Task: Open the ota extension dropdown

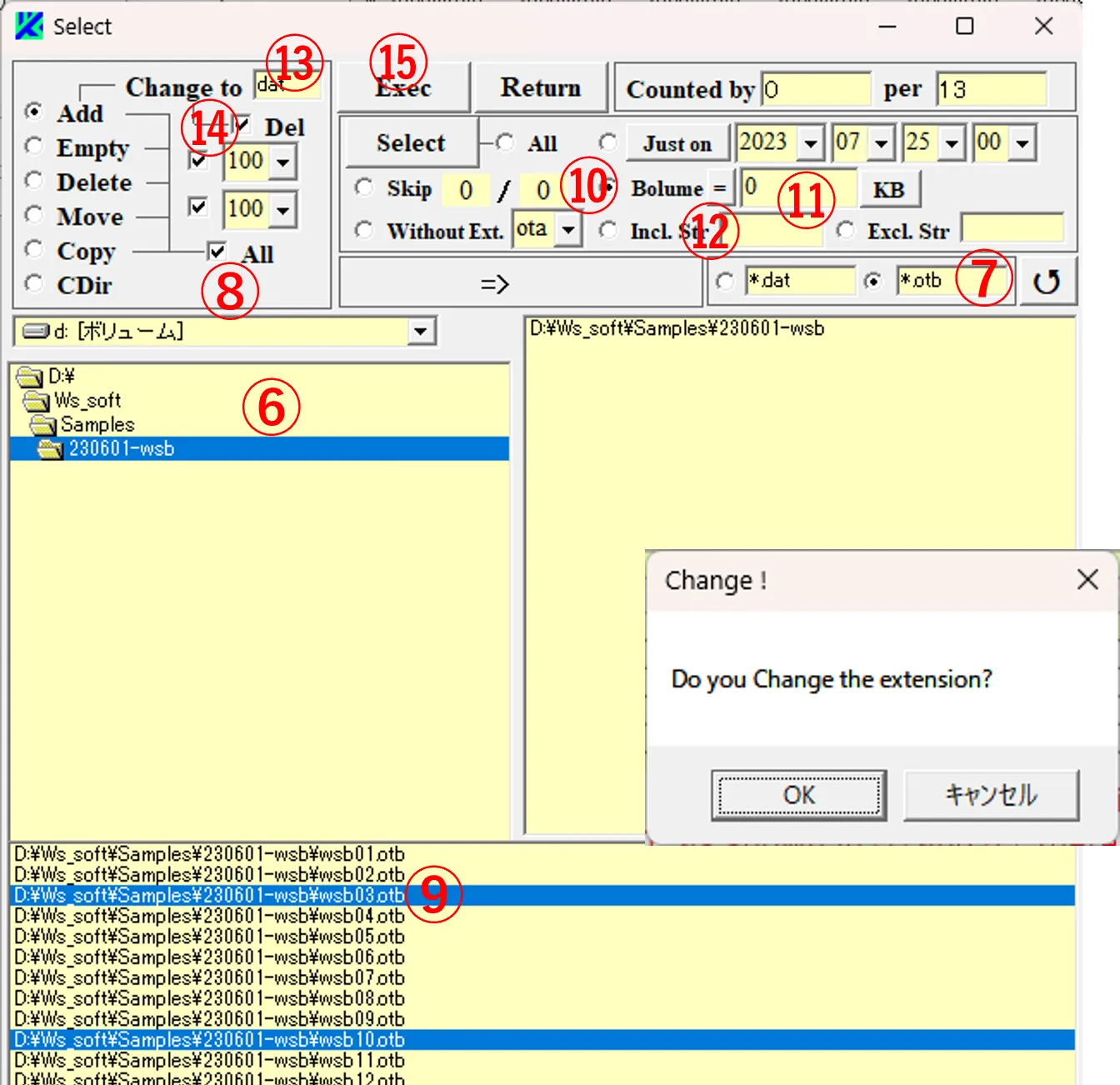Action: (568, 229)
